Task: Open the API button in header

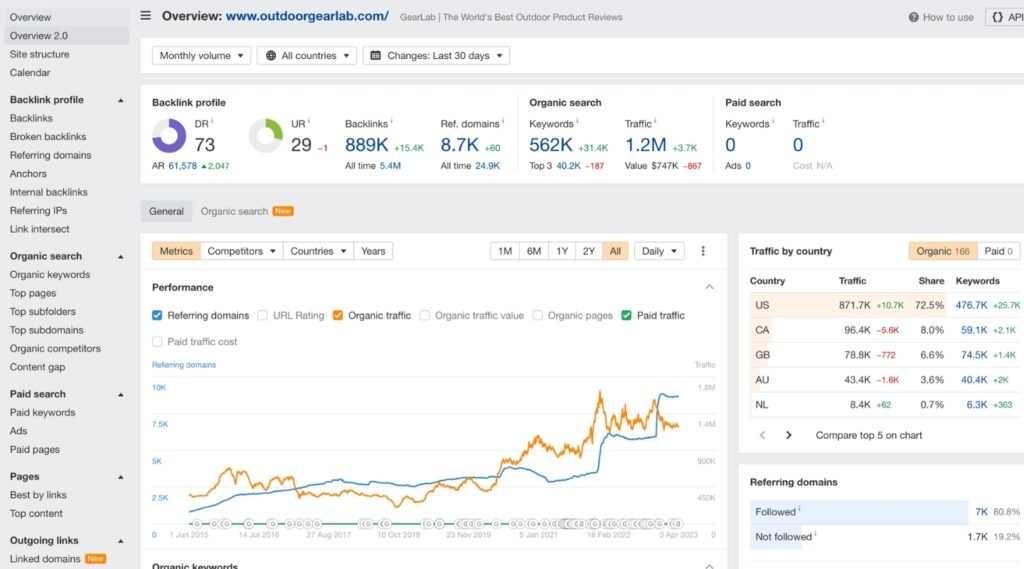Action: (x=1003, y=17)
